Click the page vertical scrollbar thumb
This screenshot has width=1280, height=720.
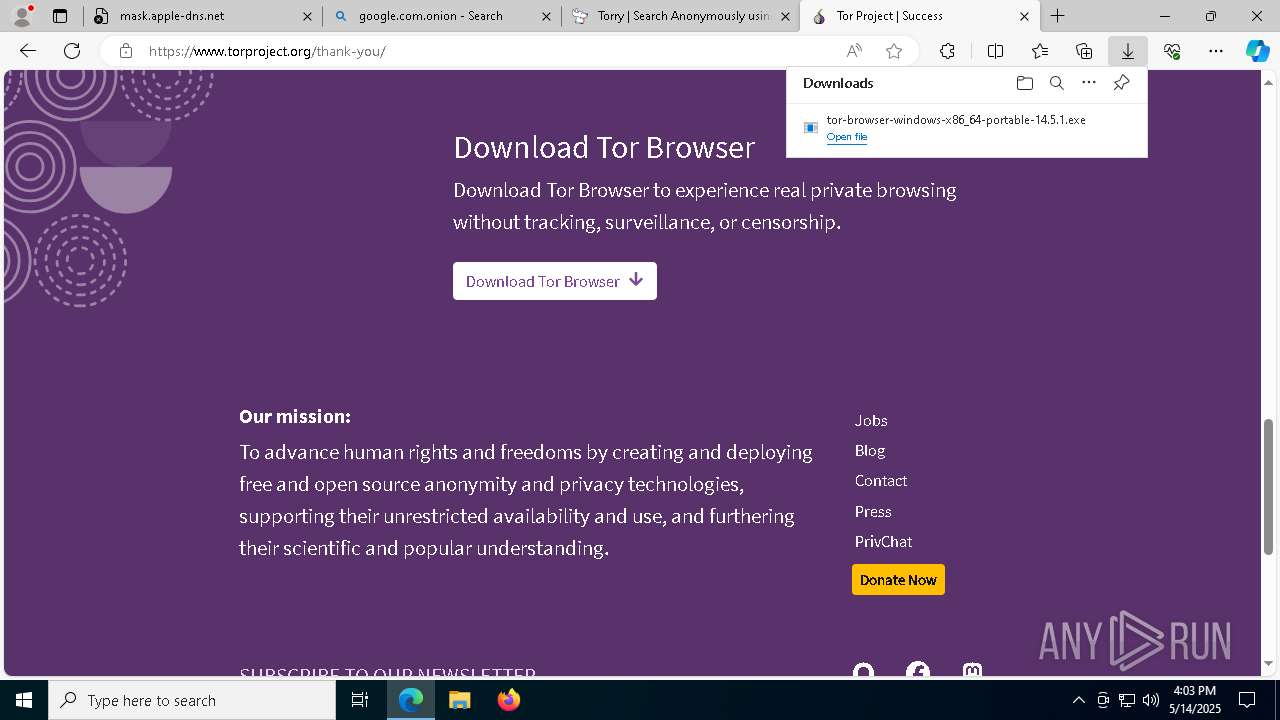pyautogui.click(x=1269, y=486)
